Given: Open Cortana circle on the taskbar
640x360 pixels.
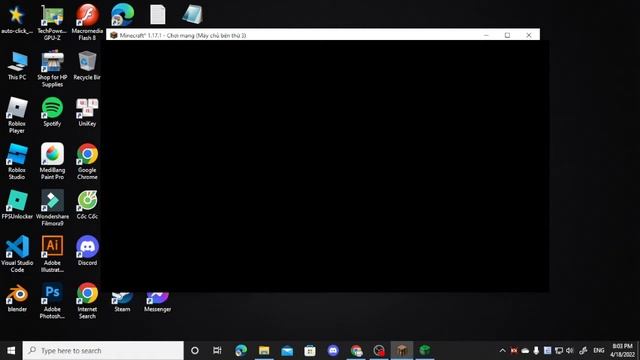Looking at the screenshot, I should (195, 350).
